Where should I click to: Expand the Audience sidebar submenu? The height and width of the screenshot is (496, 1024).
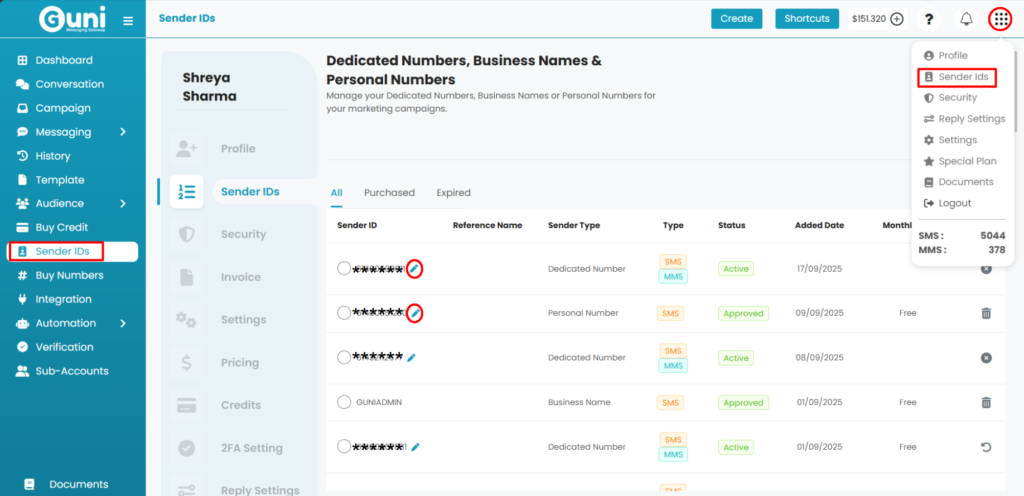[123, 204]
